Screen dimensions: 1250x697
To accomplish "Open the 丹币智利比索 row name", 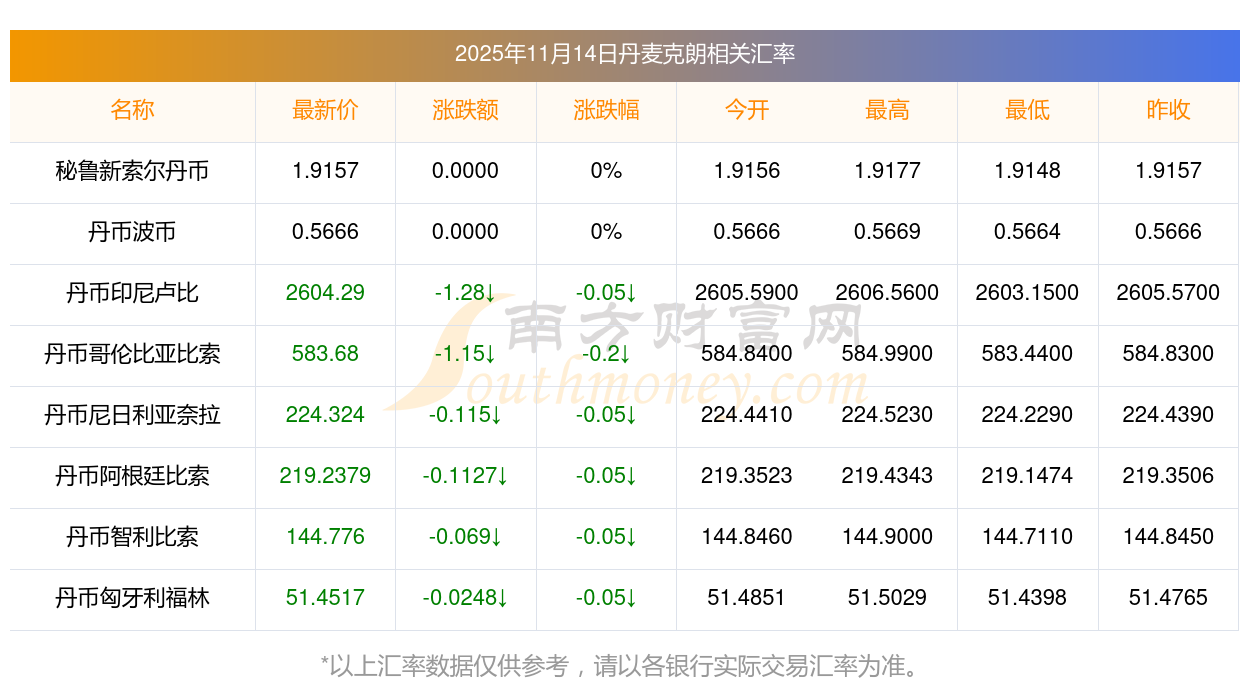I will coord(132,537).
